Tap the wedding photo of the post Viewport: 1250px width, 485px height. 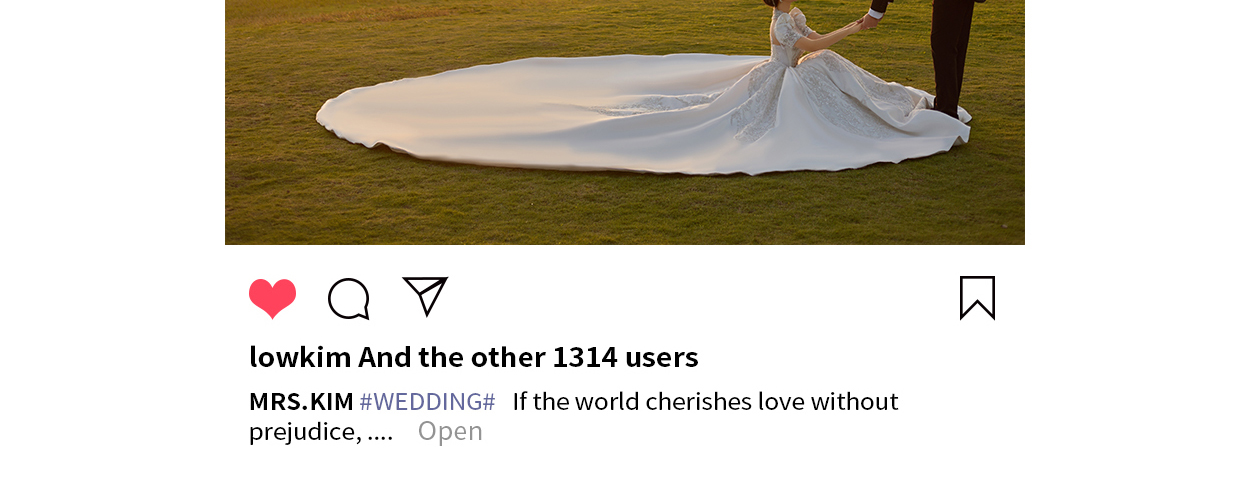(x=625, y=122)
